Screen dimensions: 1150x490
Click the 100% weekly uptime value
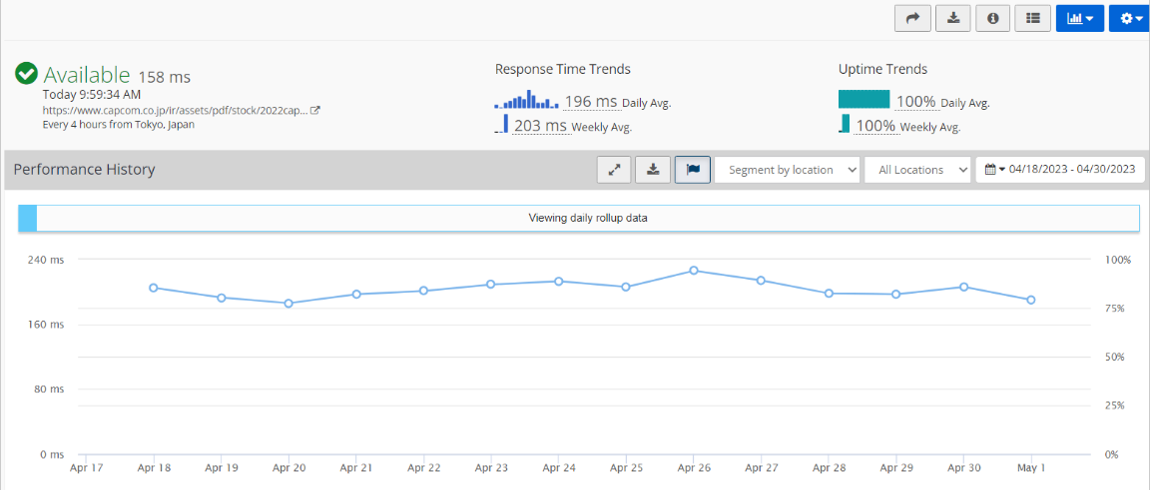(876, 126)
